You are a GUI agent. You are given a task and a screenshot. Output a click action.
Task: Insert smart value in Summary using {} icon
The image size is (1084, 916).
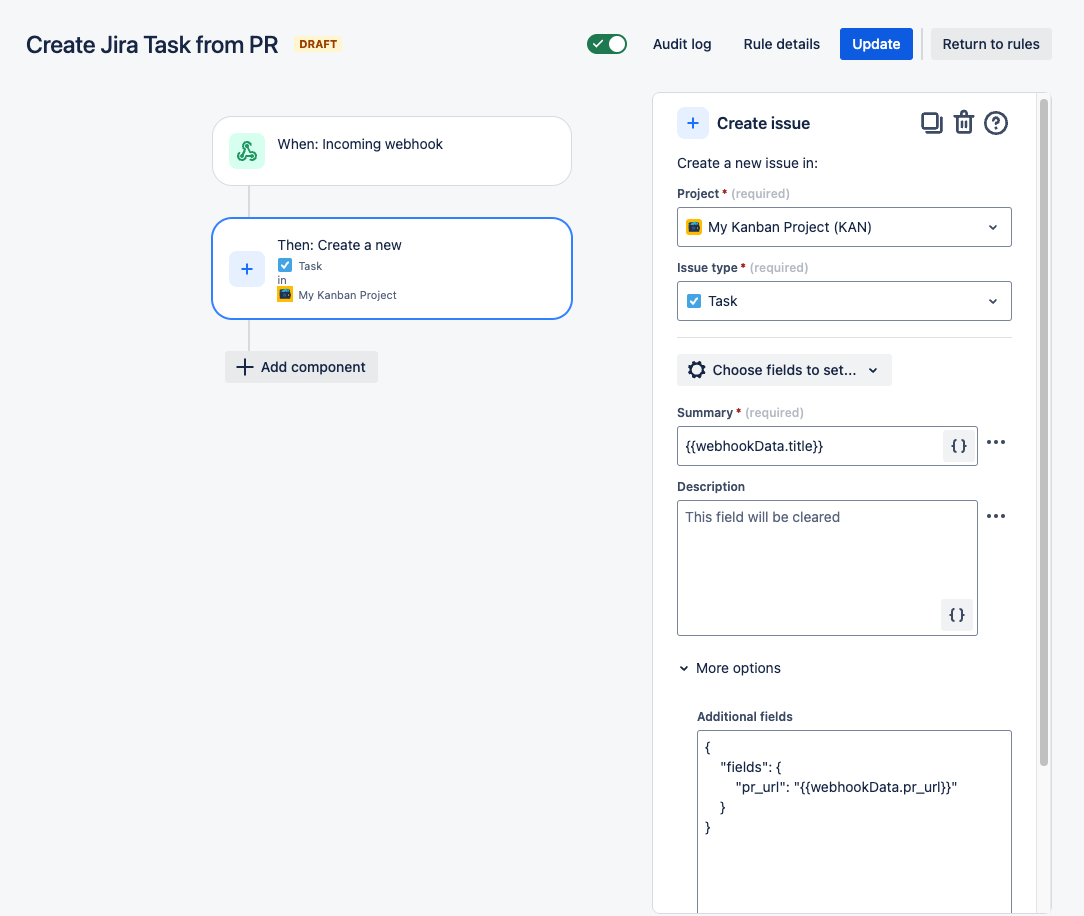point(957,446)
